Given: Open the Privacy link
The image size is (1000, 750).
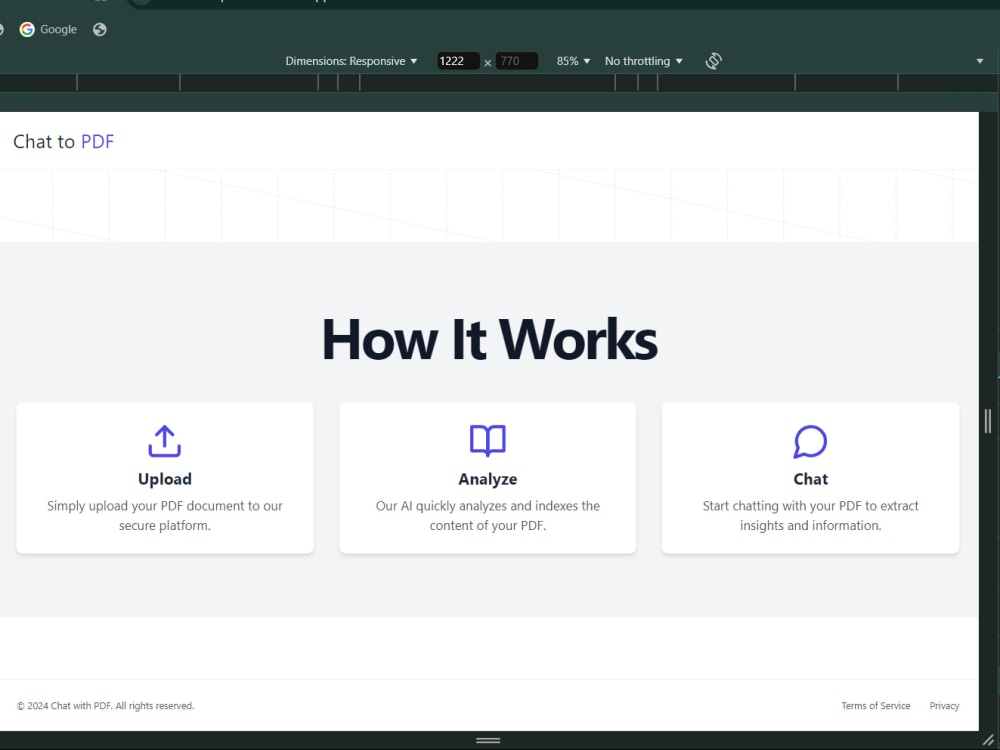Looking at the screenshot, I should (944, 705).
